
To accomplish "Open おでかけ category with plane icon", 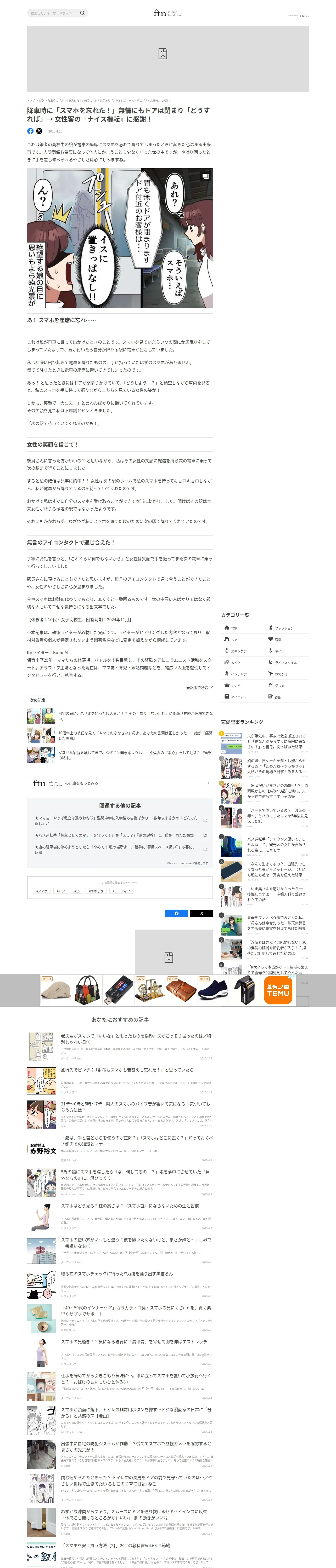I will tap(287, 674).
